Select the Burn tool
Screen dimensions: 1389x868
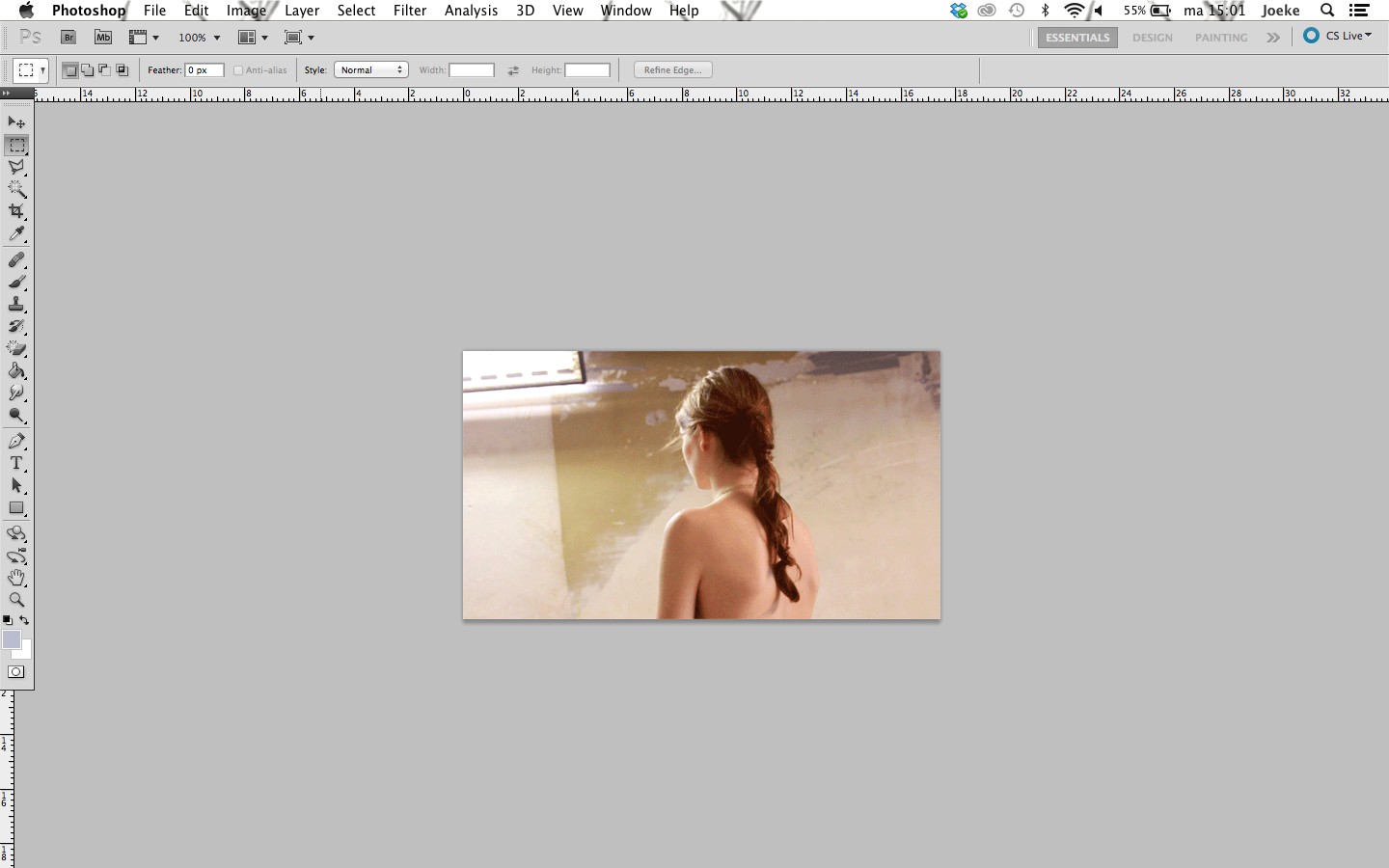(16, 416)
